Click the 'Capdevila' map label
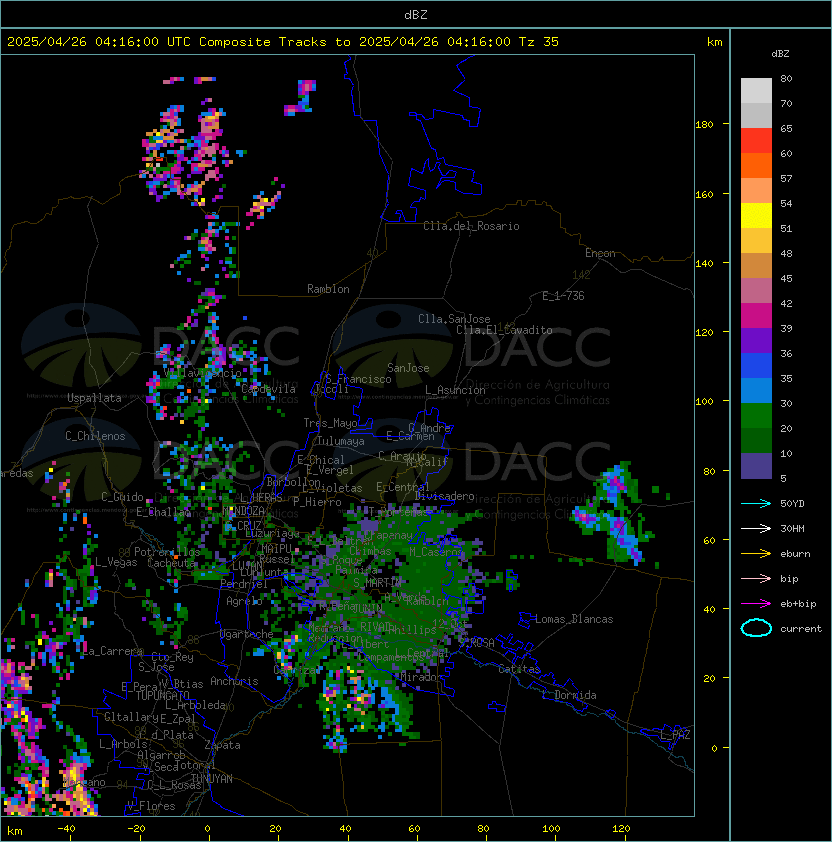Viewport: 832px width, 842px height. [269, 389]
